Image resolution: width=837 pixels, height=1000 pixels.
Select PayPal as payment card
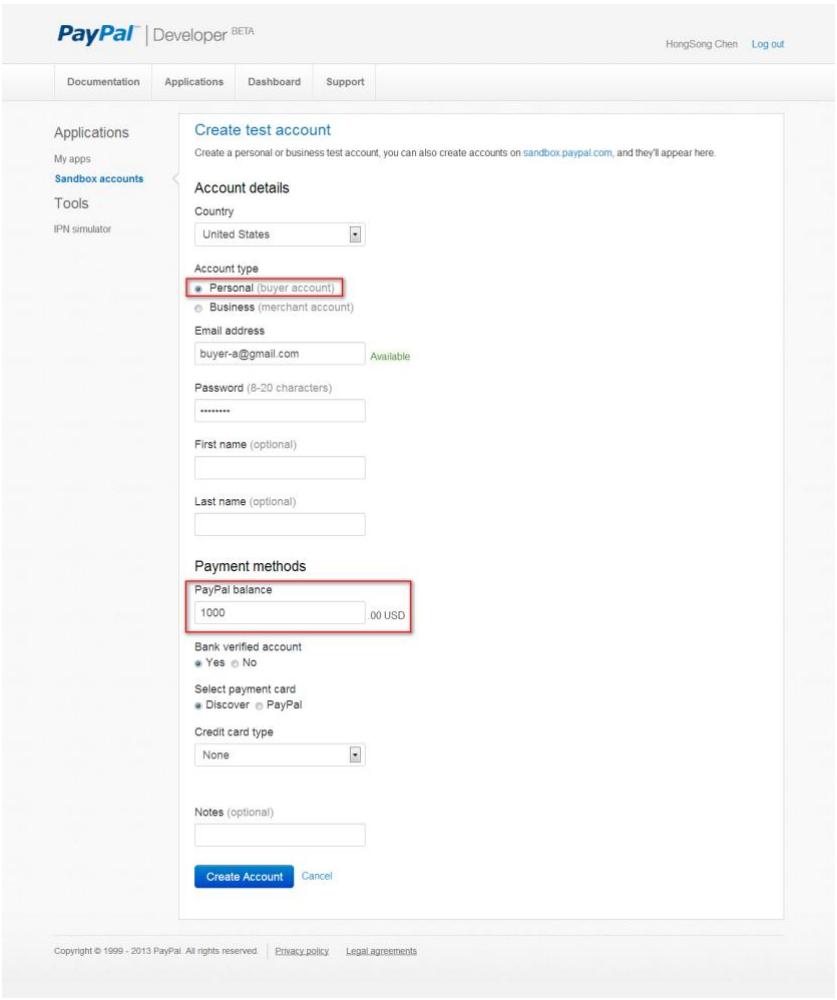[259, 706]
